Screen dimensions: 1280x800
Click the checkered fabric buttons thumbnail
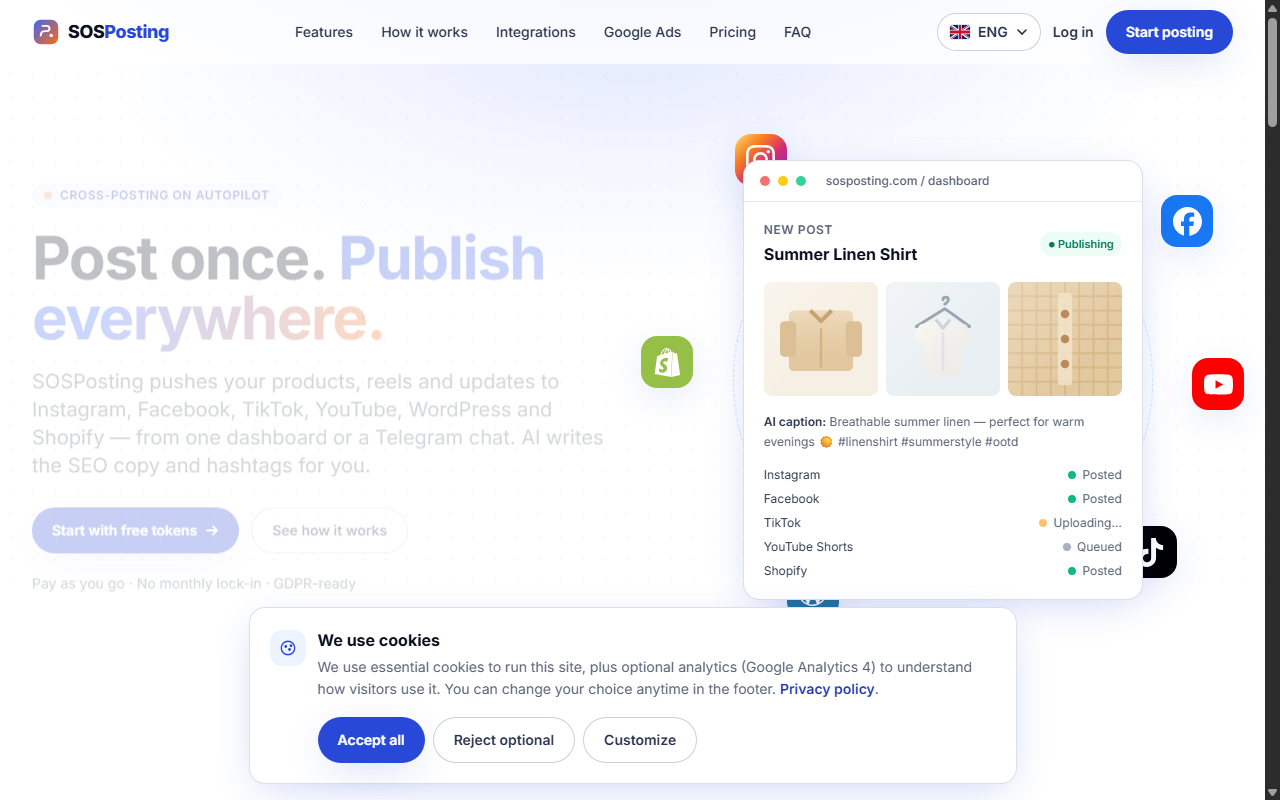coord(1065,339)
